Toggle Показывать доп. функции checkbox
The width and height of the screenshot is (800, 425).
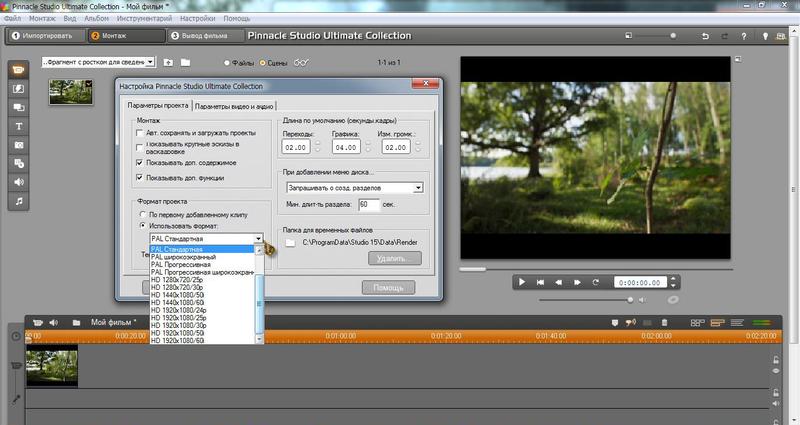click(139, 178)
